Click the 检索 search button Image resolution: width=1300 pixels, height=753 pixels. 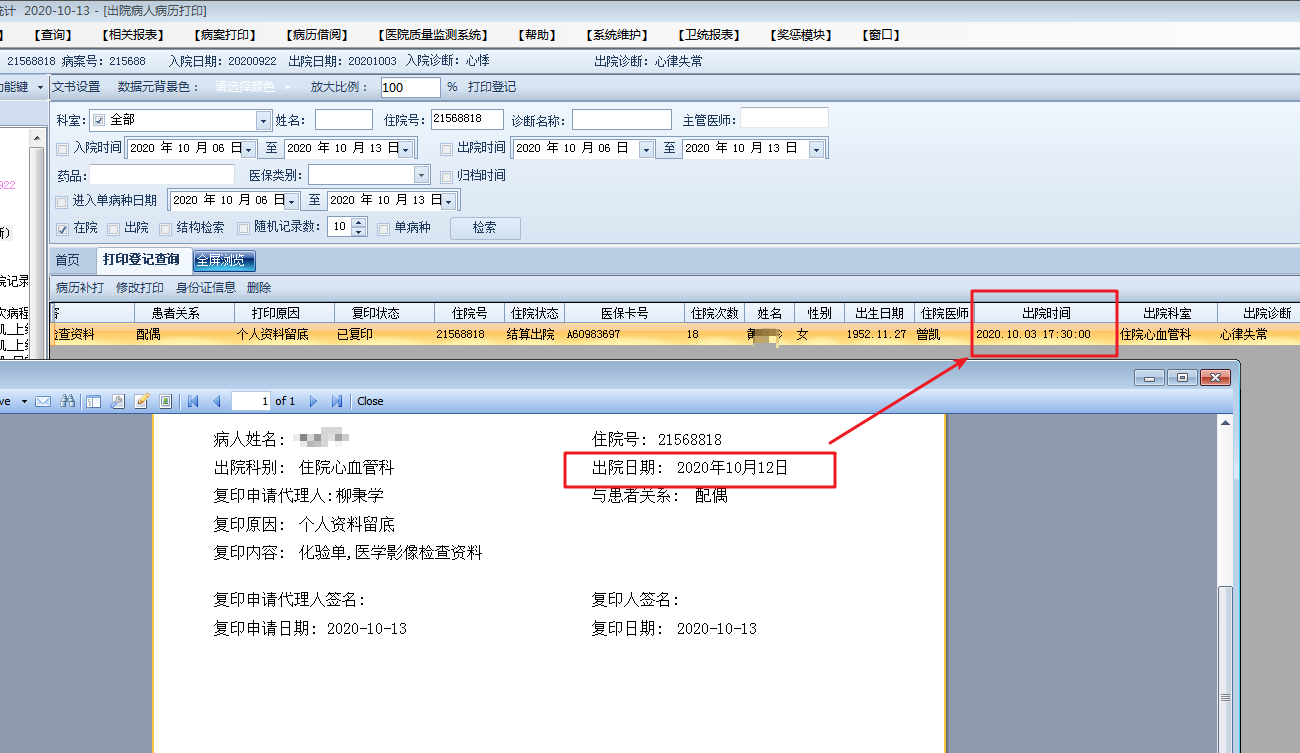485,228
